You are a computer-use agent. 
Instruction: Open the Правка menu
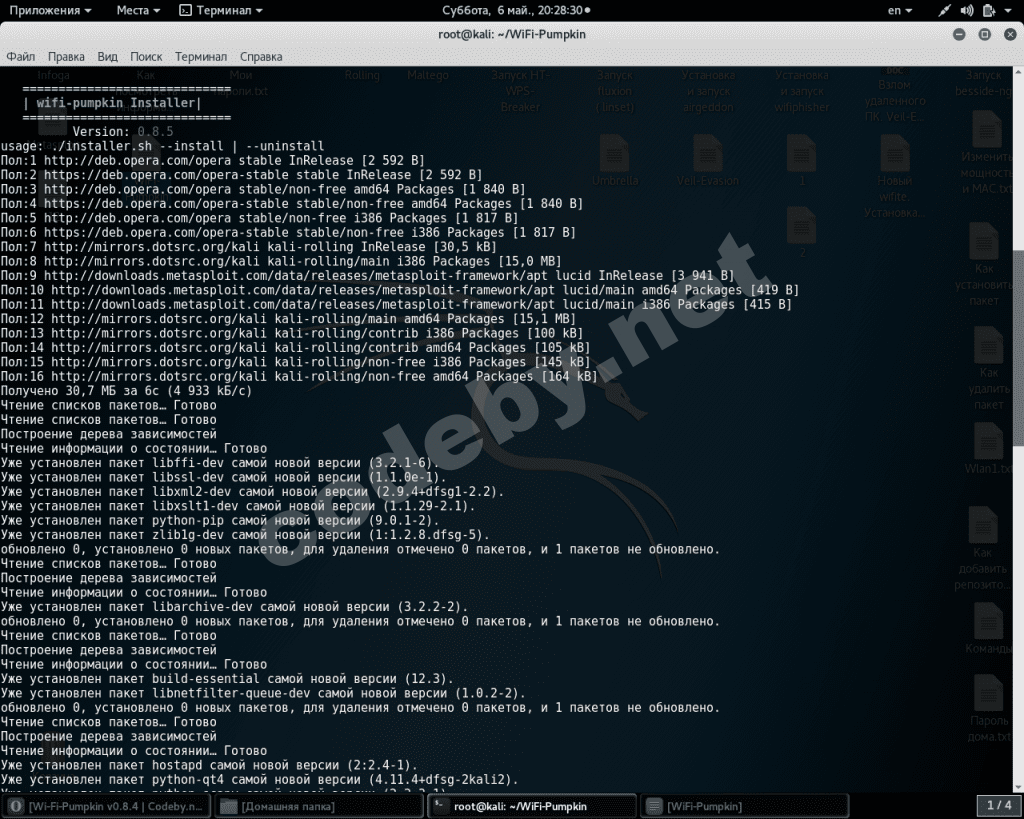click(66, 57)
